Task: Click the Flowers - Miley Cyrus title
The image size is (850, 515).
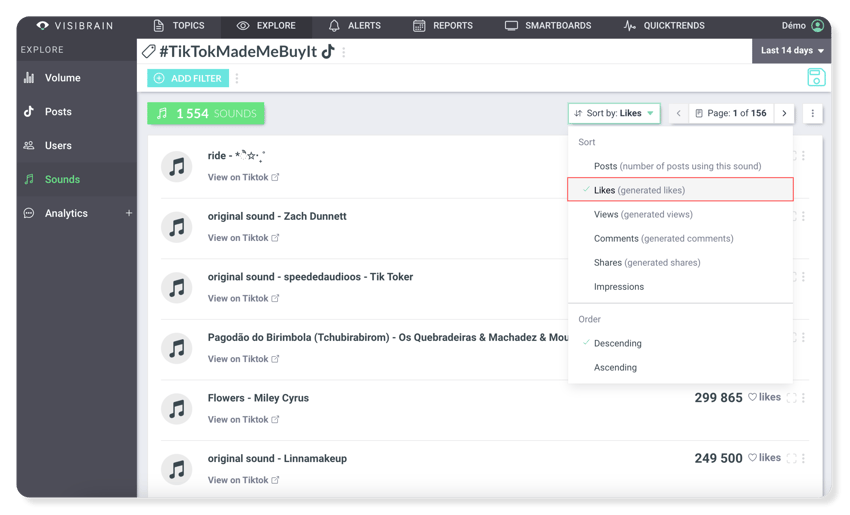Action: (258, 398)
